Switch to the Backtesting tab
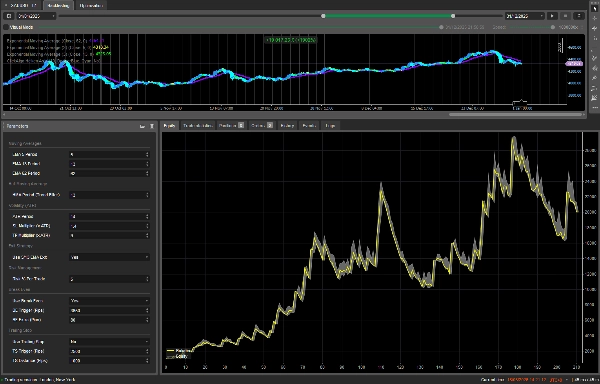 click(x=58, y=5)
